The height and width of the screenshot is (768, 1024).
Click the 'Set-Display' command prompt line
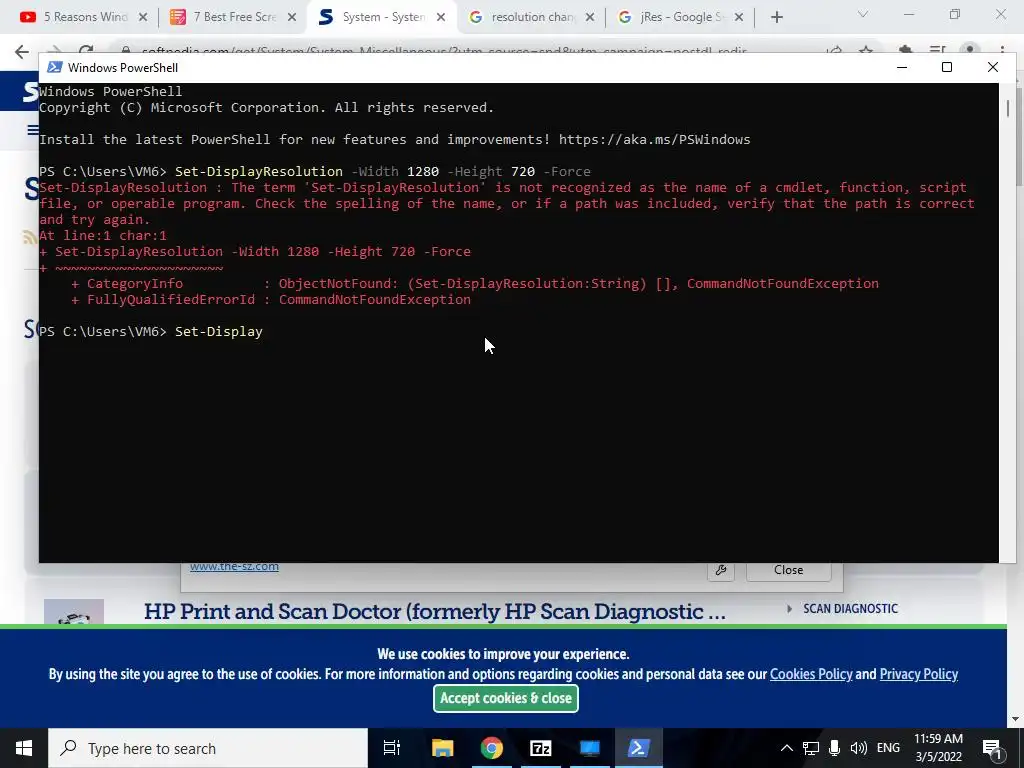coord(151,331)
